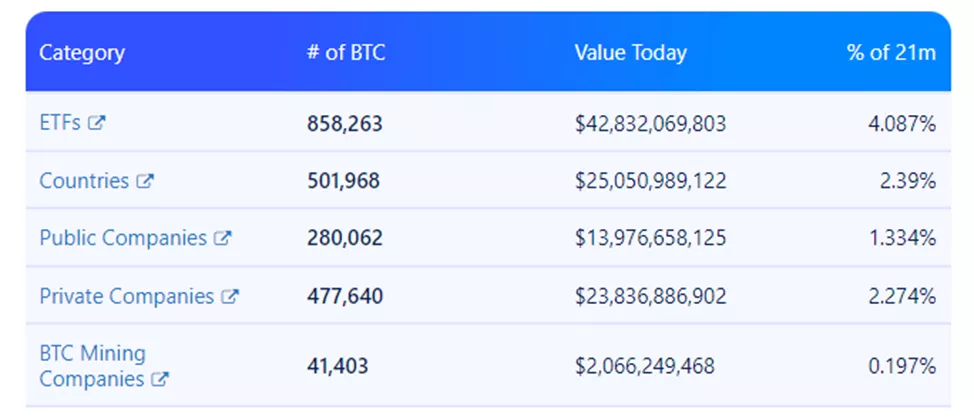974x419 pixels.
Task: Click the 477,640 Private Companies BTC count
Action: pyautogui.click(x=344, y=297)
